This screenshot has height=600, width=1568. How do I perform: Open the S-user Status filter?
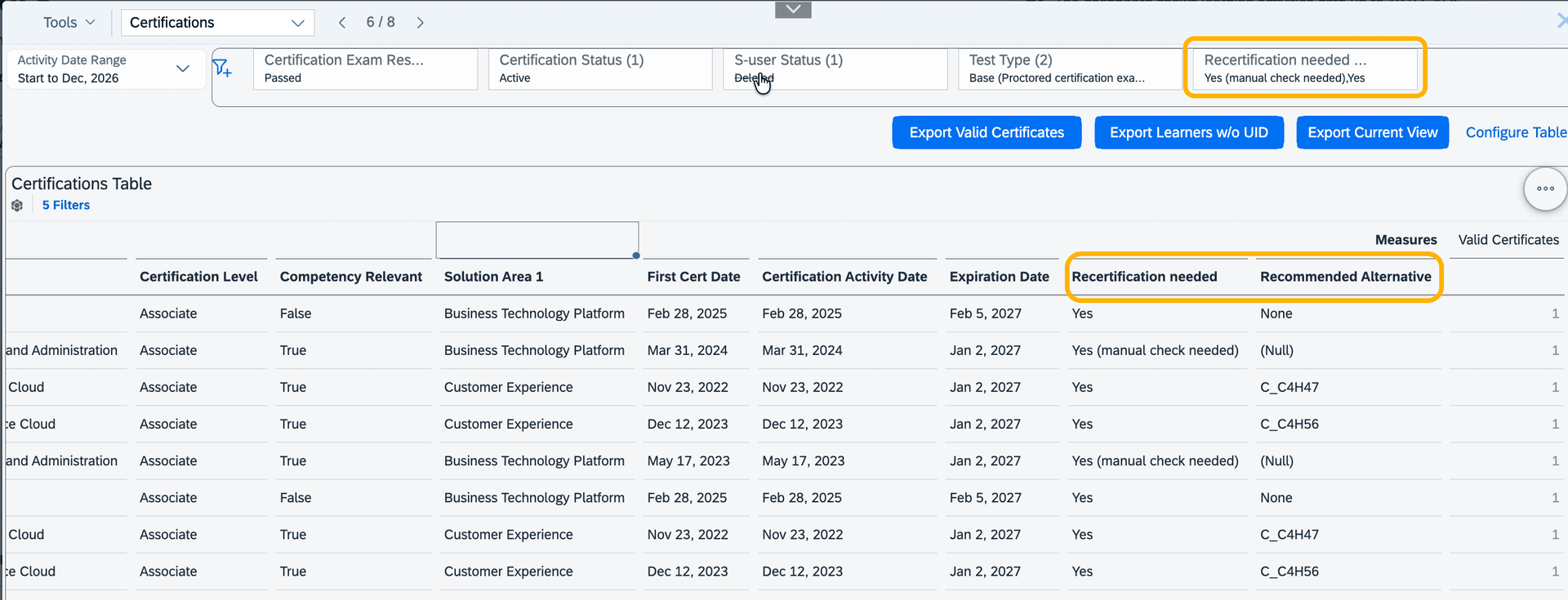(835, 69)
